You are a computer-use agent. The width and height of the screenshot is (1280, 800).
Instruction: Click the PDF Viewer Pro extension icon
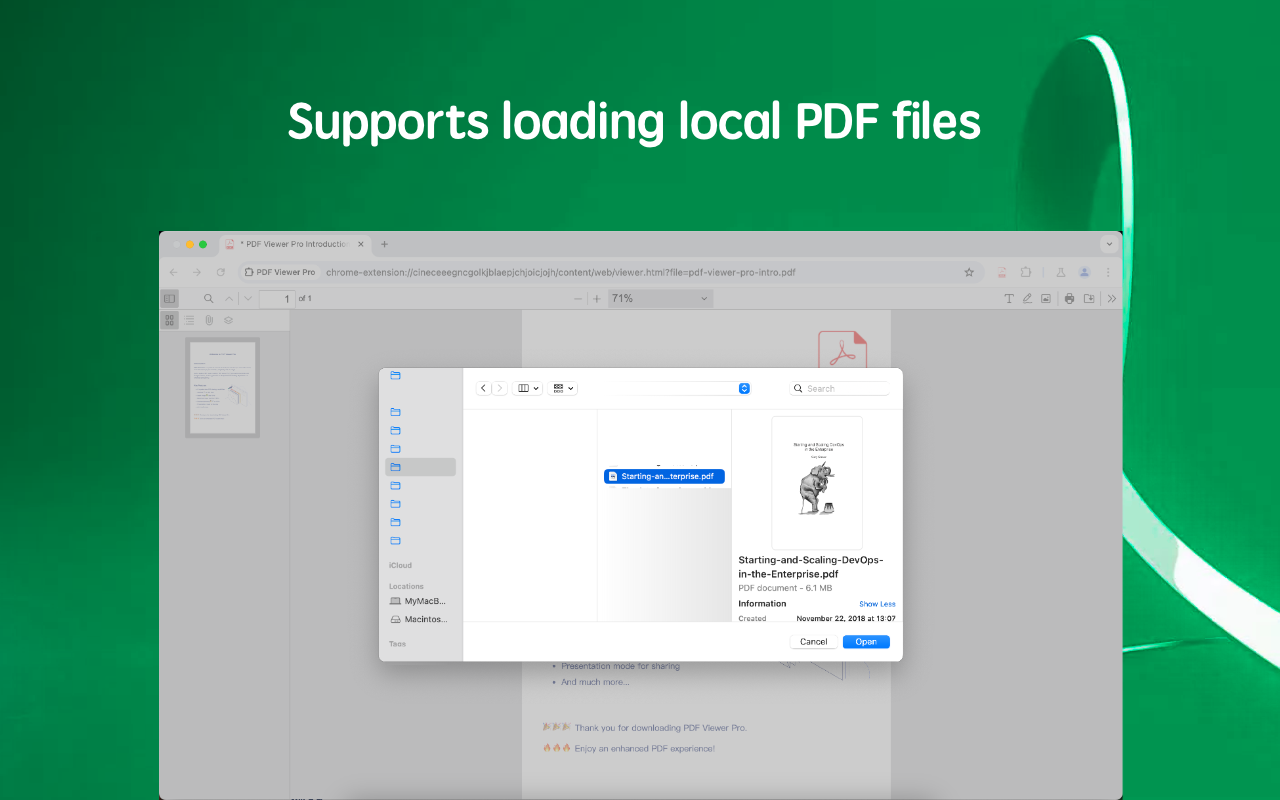tap(1001, 272)
